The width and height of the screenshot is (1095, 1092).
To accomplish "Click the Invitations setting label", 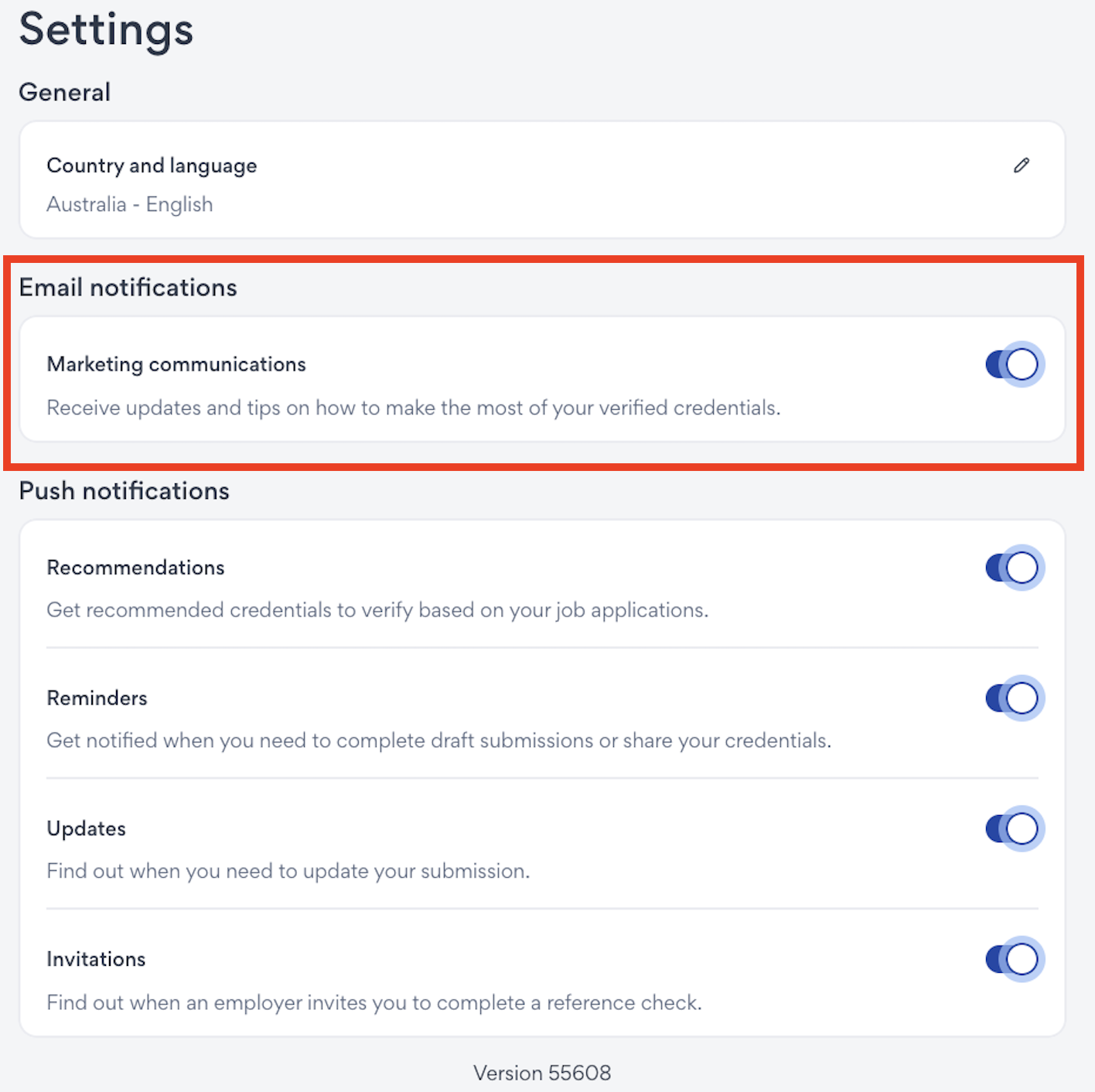I will (x=96, y=960).
